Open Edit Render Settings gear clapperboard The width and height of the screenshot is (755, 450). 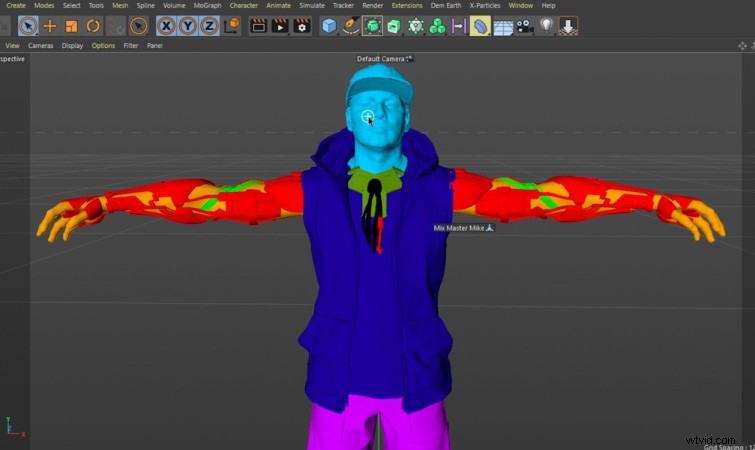point(302,26)
